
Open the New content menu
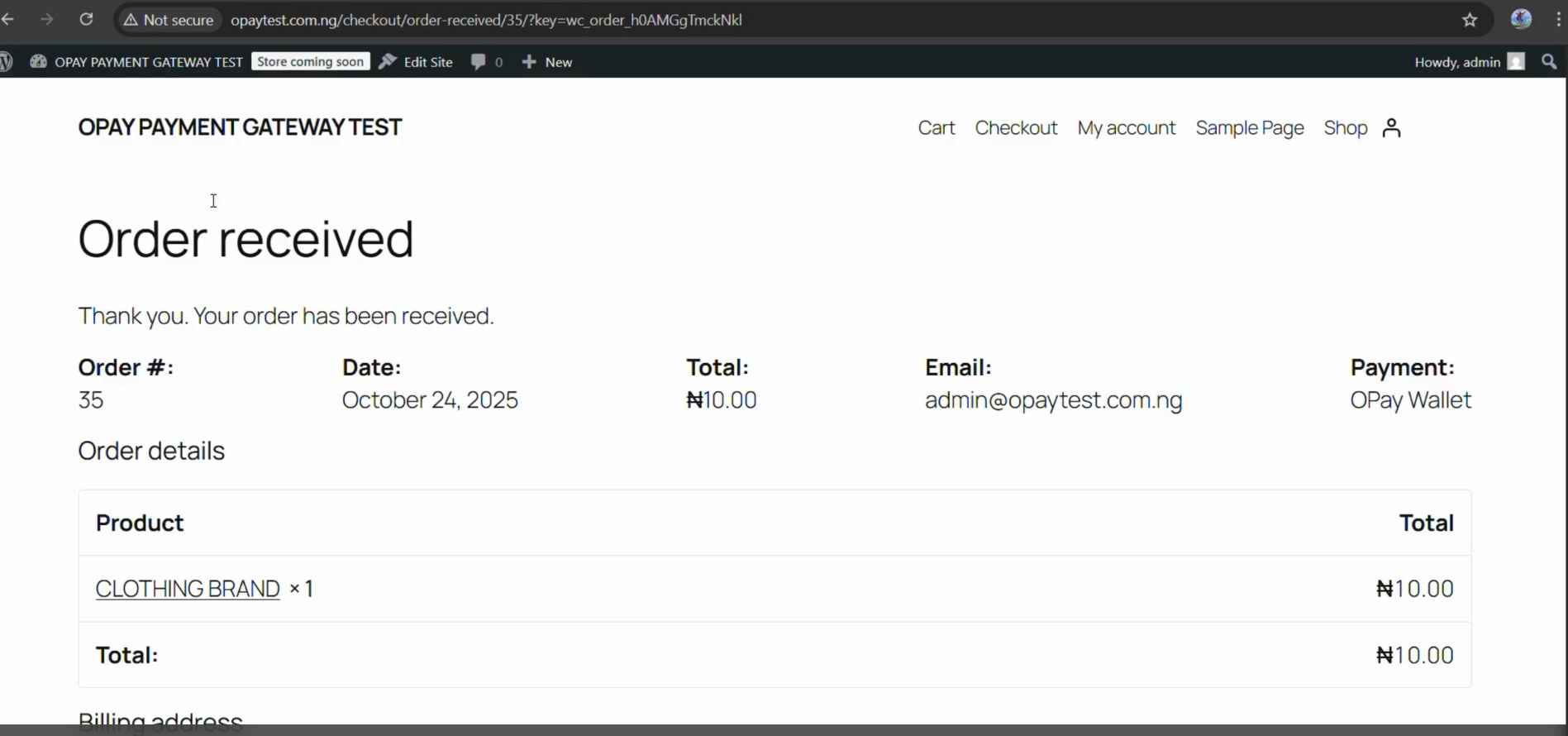547,62
